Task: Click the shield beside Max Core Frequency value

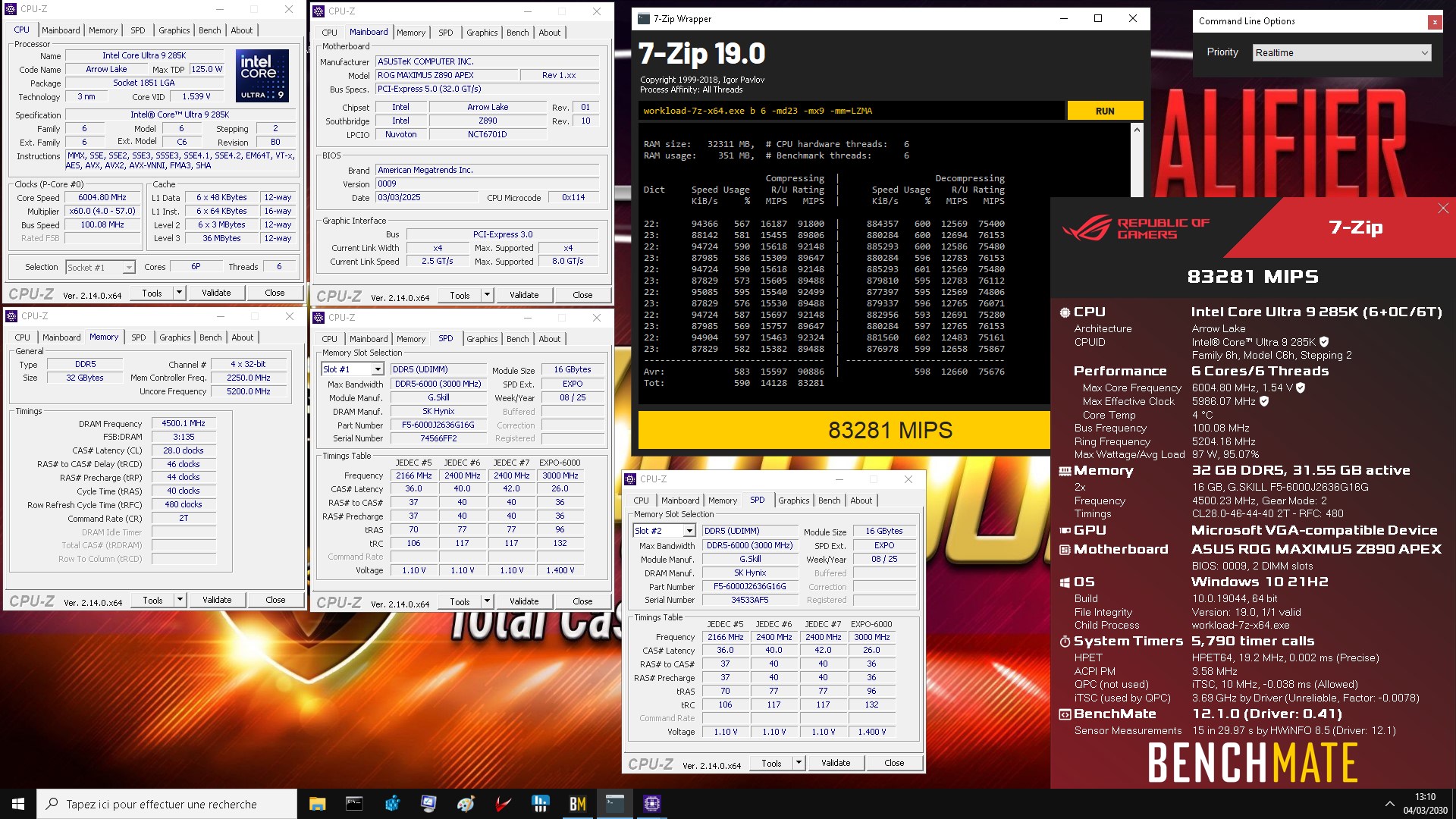Action: [x=1301, y=388]
